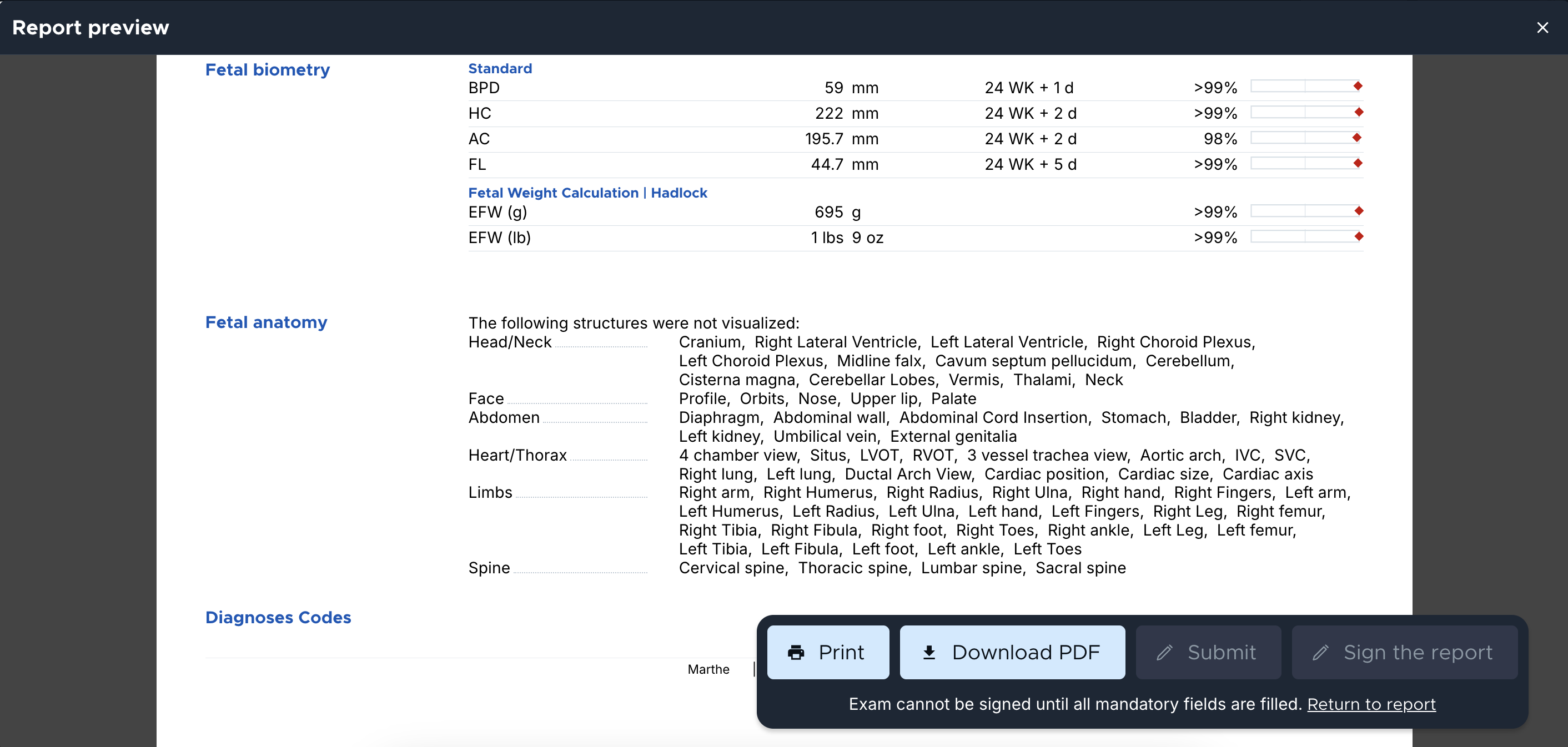Click the HC percentile bar marker
This screenshot has height=747, width=1568.
pos(1359,112)
